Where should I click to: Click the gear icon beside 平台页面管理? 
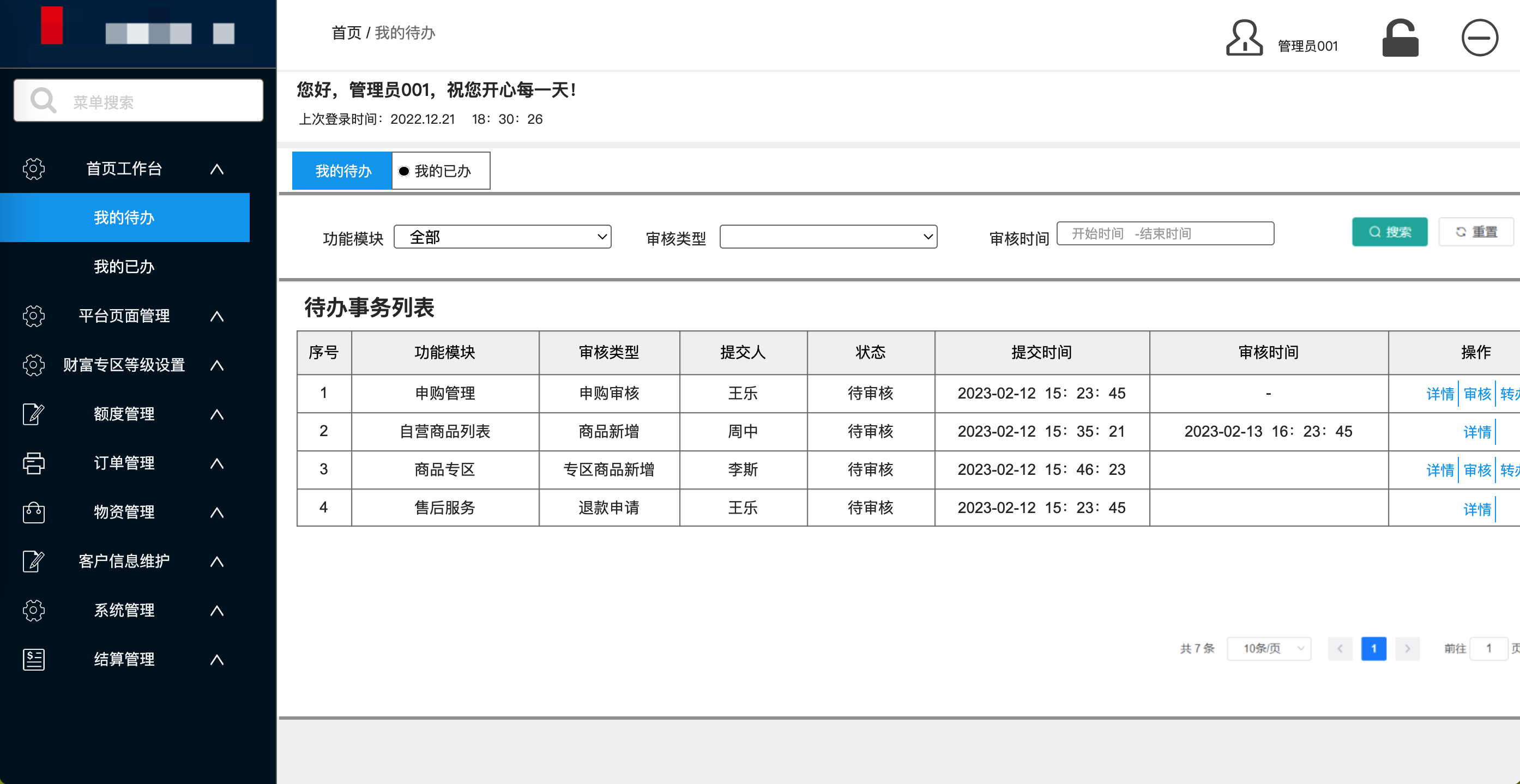tap(33, 316)
